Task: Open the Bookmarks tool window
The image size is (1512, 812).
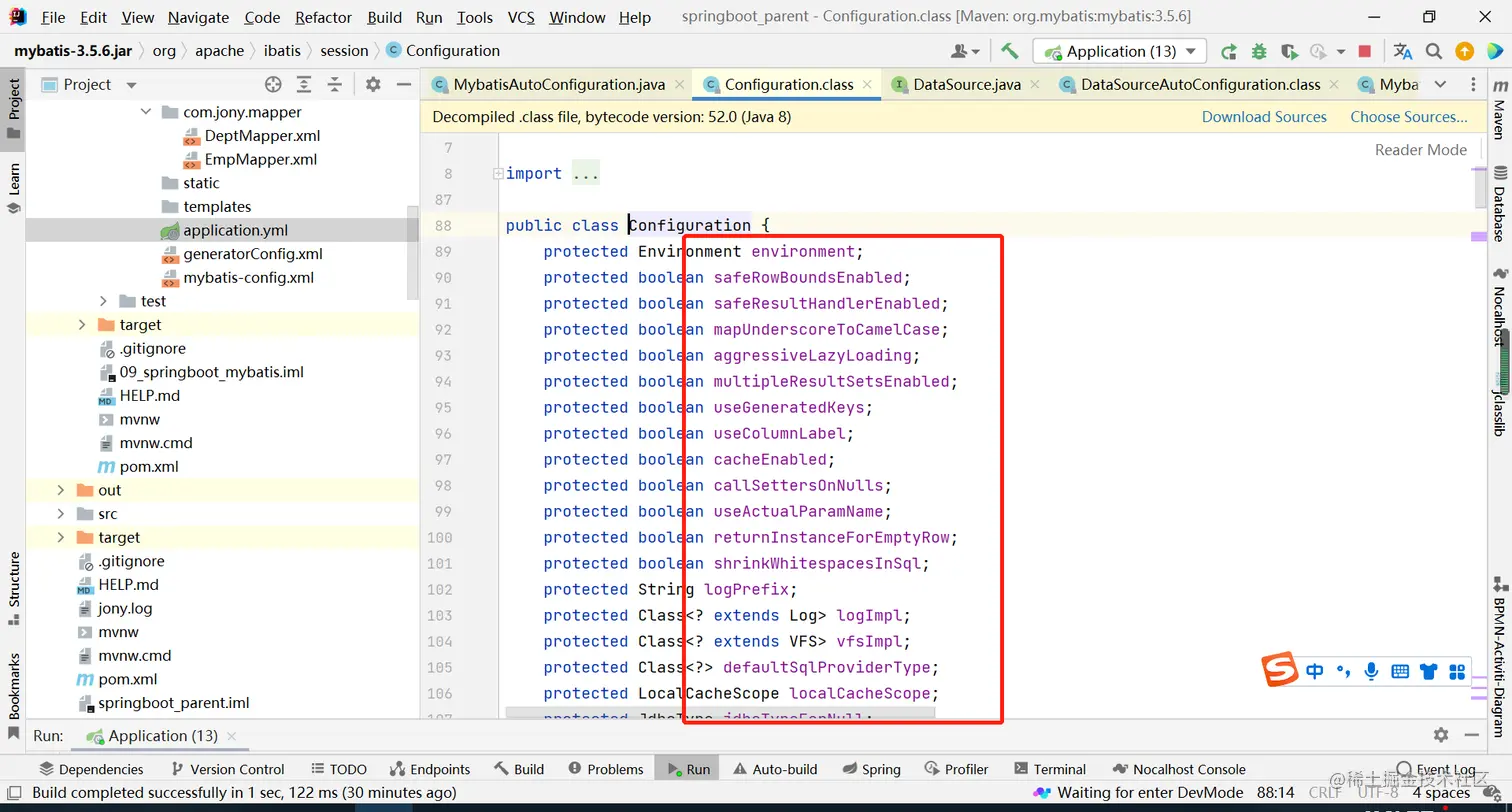Action: pos(14,695)
